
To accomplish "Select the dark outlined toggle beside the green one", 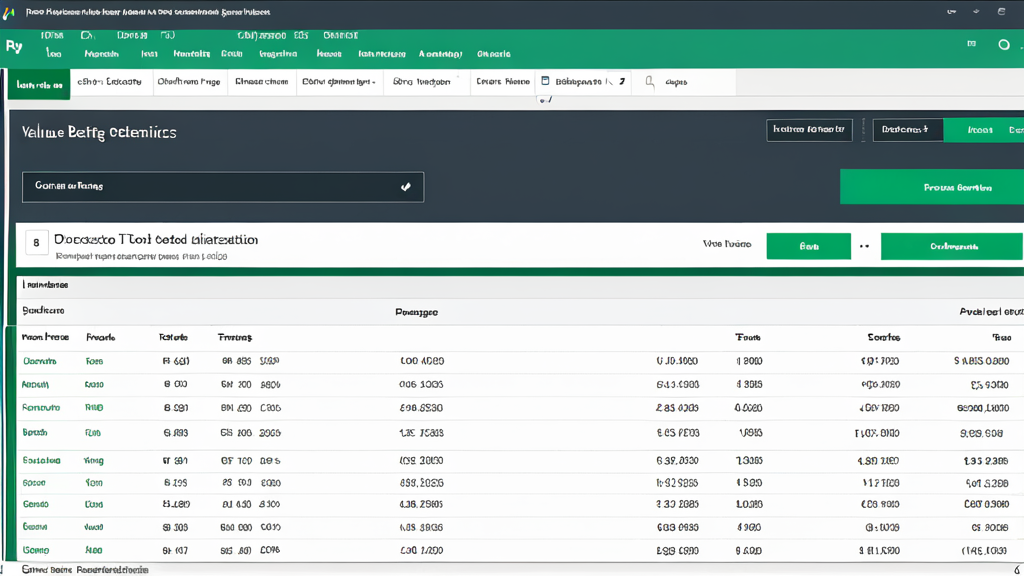I will 908,130.
